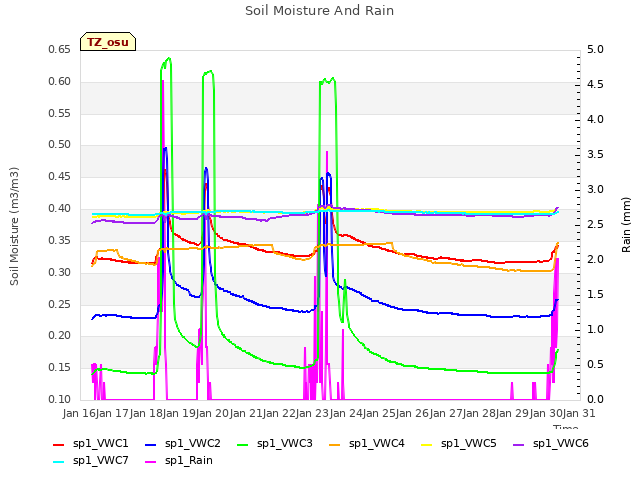Click the Soil Moisture (m3/m3) axis label
The height and width of the screenshot is (480, 640).
tap(14, 226)
